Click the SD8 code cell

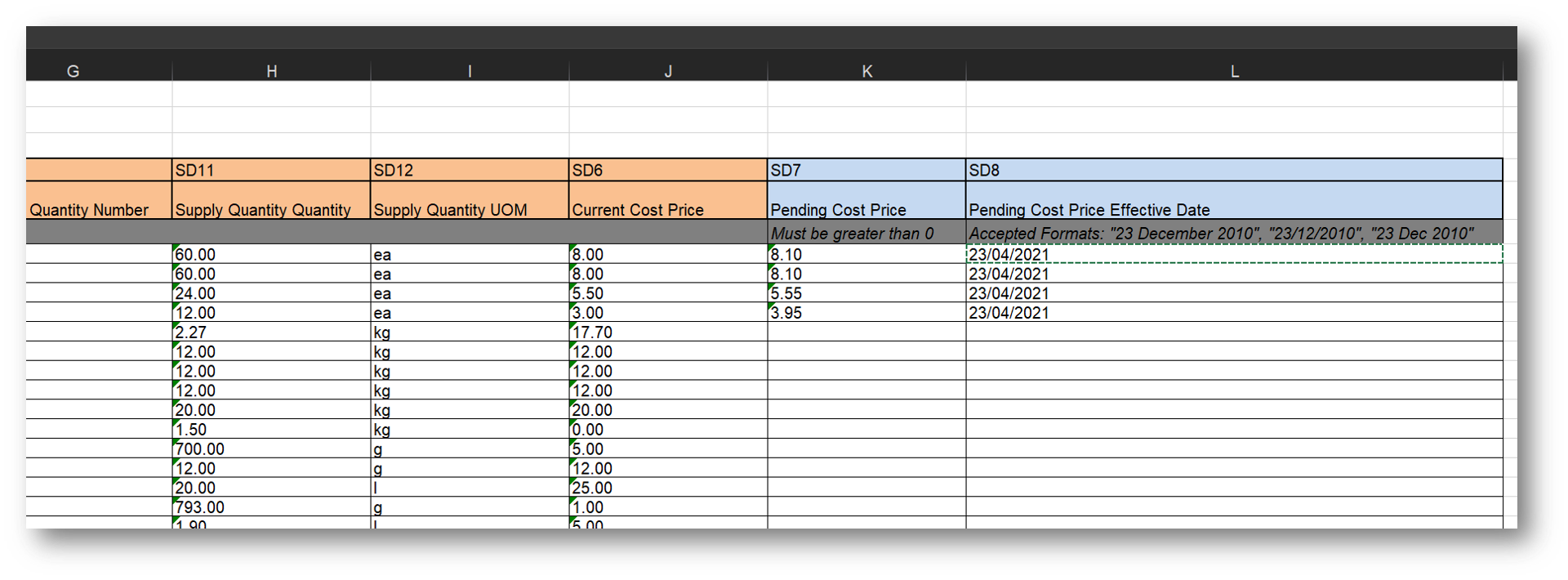[1234, 170]
